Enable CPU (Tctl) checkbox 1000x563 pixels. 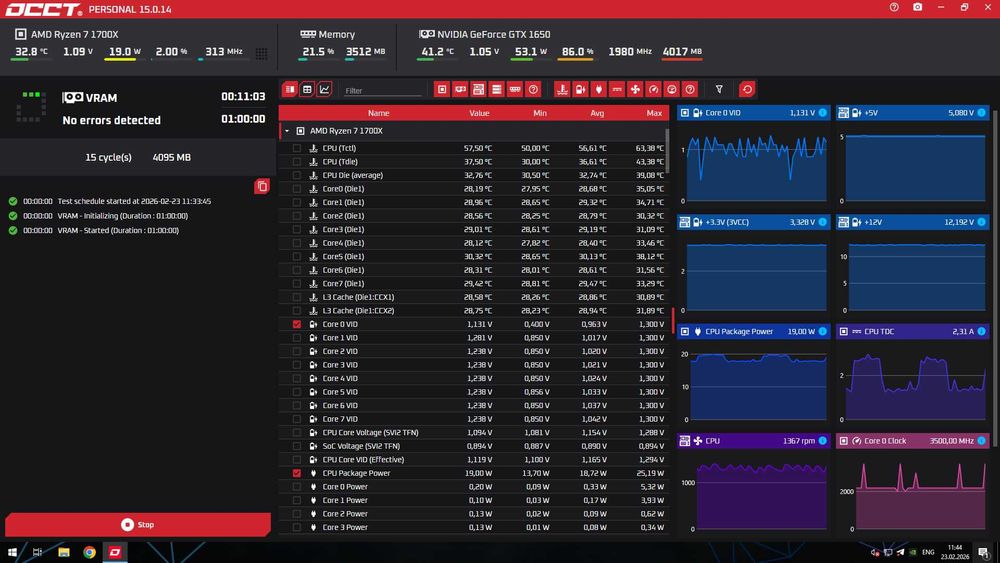click(297, 148)
